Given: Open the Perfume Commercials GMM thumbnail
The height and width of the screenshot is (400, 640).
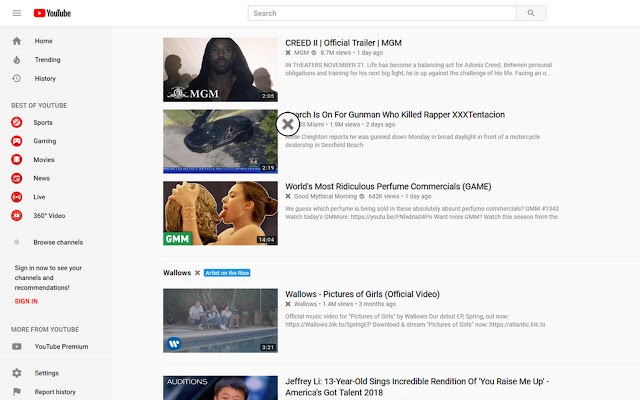Looking at the screenshot, I should click(220, 213).
